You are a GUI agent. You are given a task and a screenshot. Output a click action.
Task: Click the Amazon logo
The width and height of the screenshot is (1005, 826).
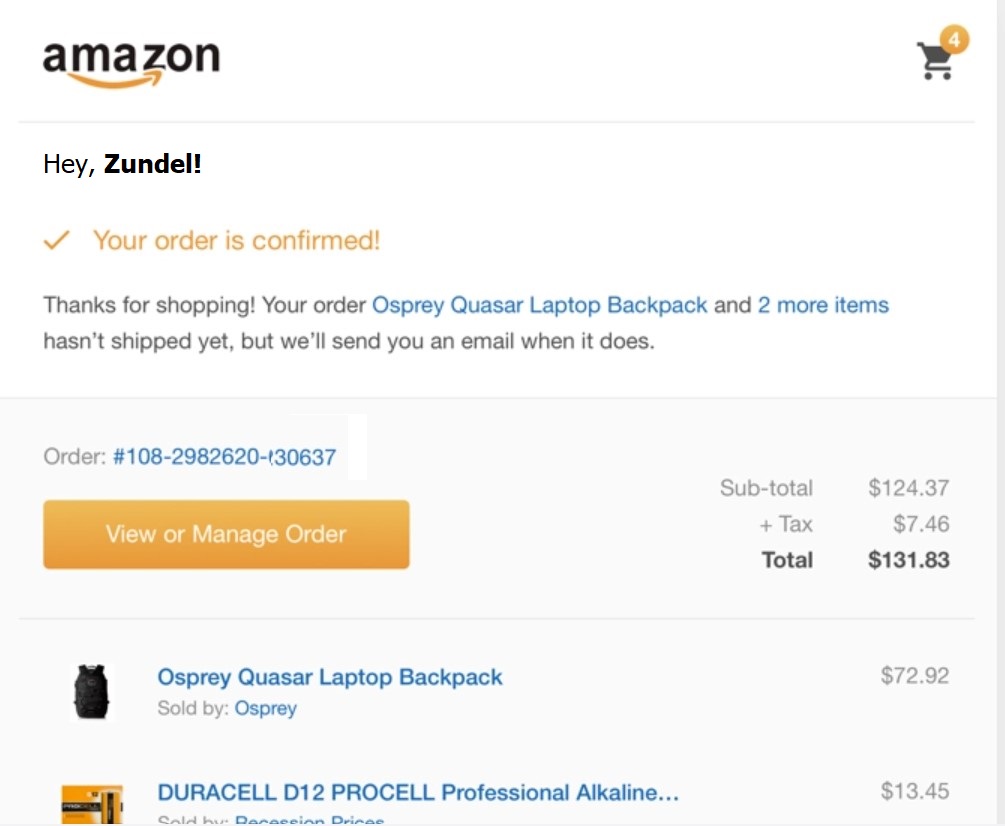131,63
